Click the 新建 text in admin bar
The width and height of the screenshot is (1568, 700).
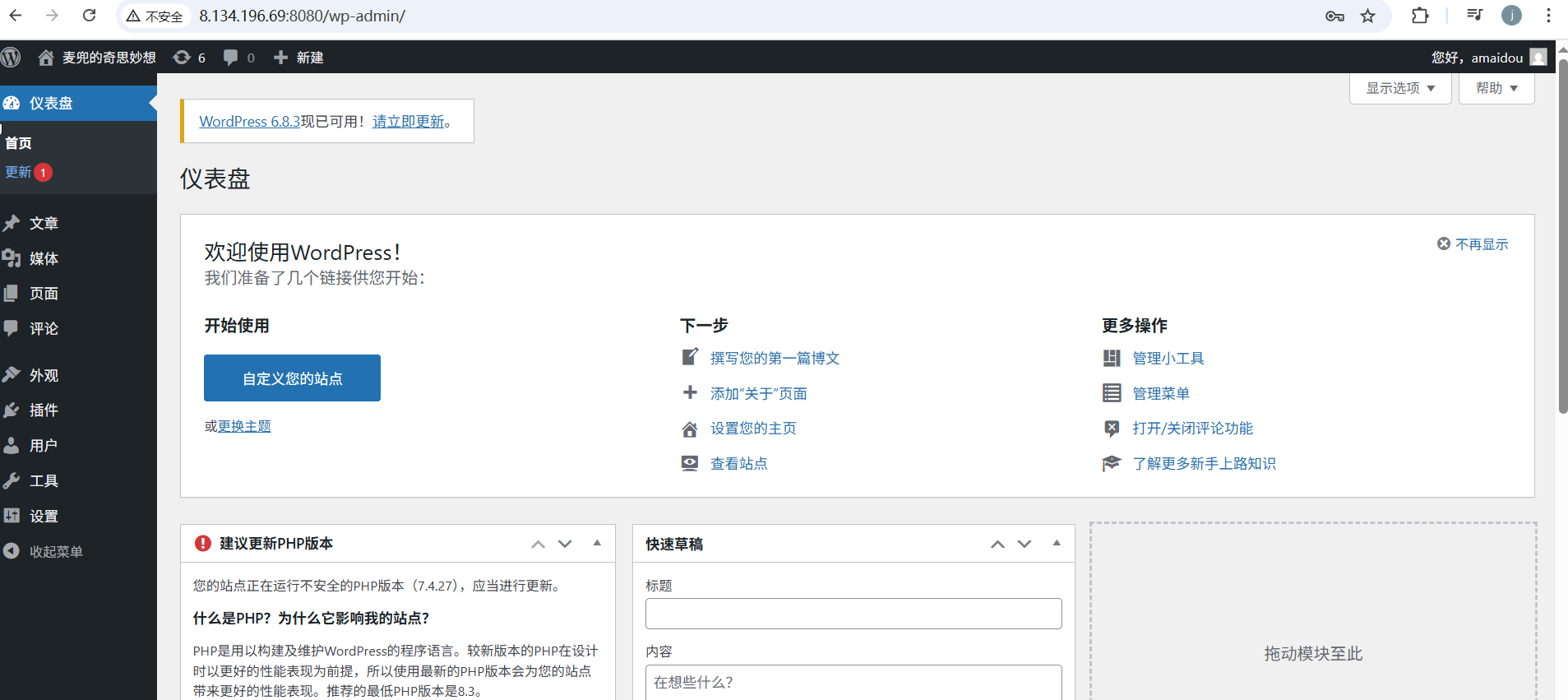pyautogui.click(x=310, y=58)
